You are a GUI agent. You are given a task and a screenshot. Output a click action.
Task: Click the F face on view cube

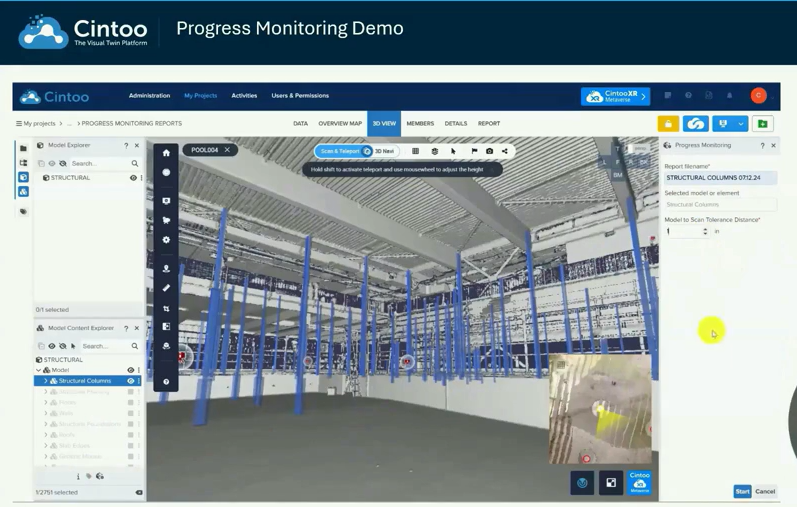618,162
